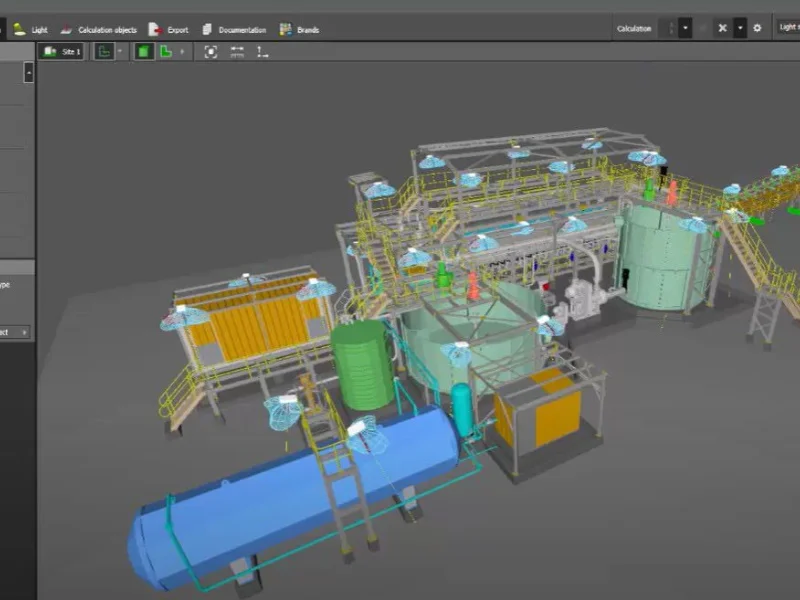Click the X cancel calculation icon
The height and width of the screenshot is (600, 800).
[722, 29]
